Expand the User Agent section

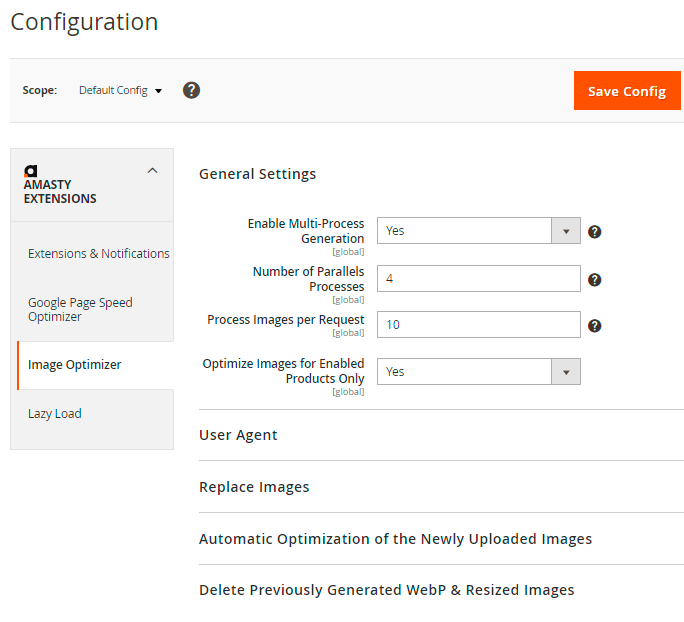point(239,435)
